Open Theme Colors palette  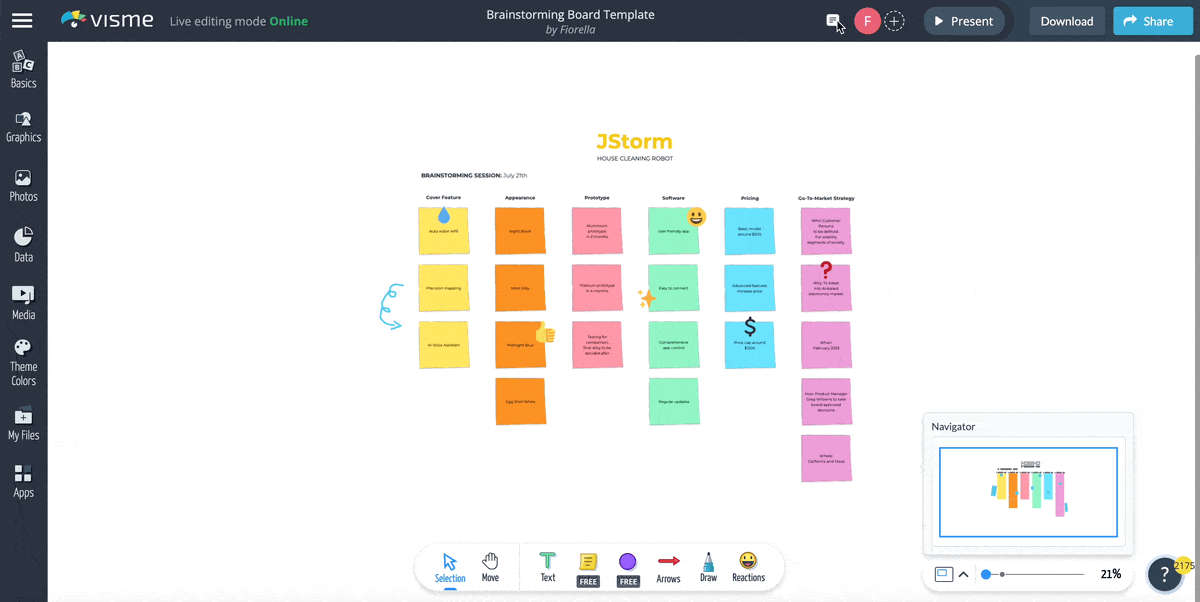[x=23, y=362]
